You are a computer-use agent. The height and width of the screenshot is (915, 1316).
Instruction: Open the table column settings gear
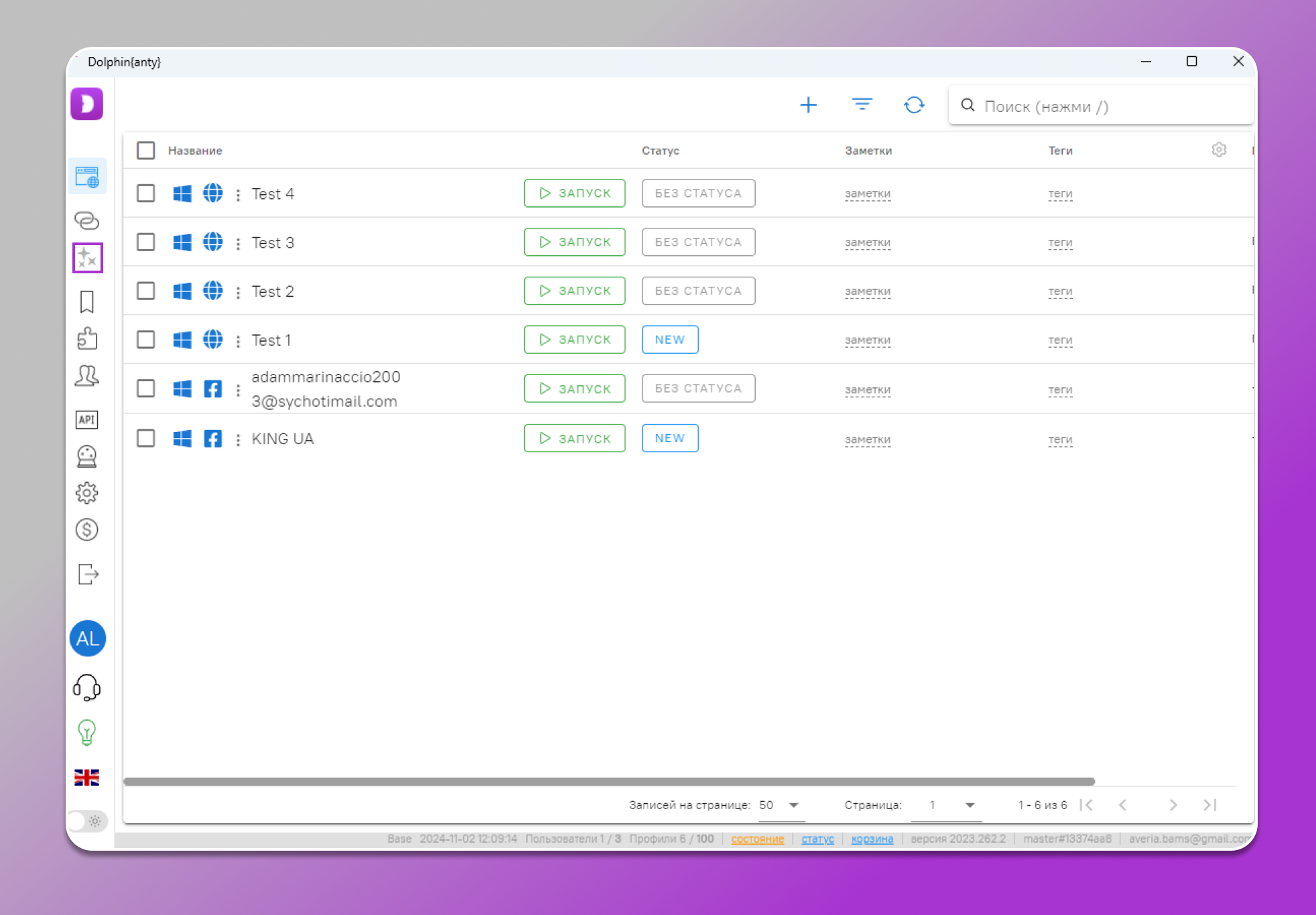(x=1219, y=150)
